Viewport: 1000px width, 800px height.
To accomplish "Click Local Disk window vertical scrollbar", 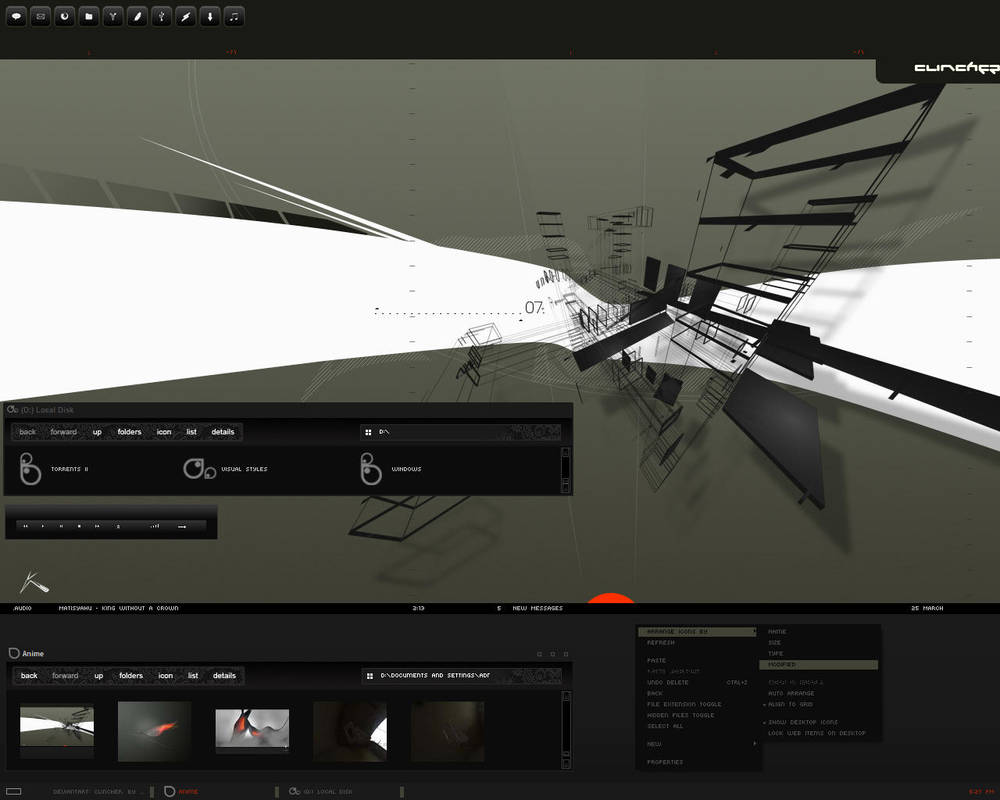I will click(565, 470).
